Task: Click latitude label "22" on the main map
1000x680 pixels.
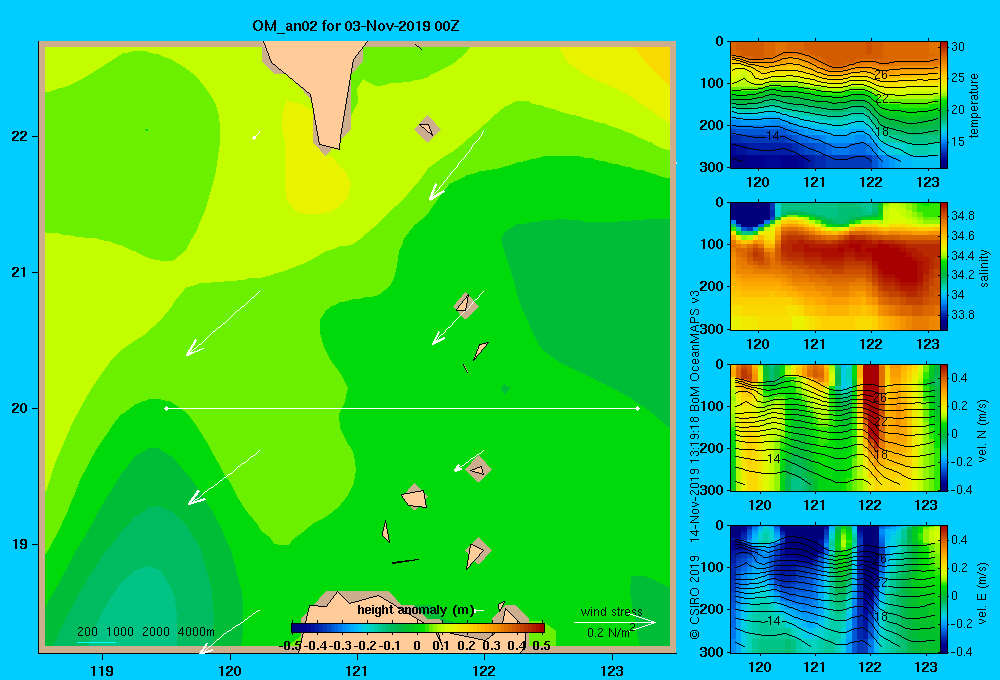Action: 20,136
